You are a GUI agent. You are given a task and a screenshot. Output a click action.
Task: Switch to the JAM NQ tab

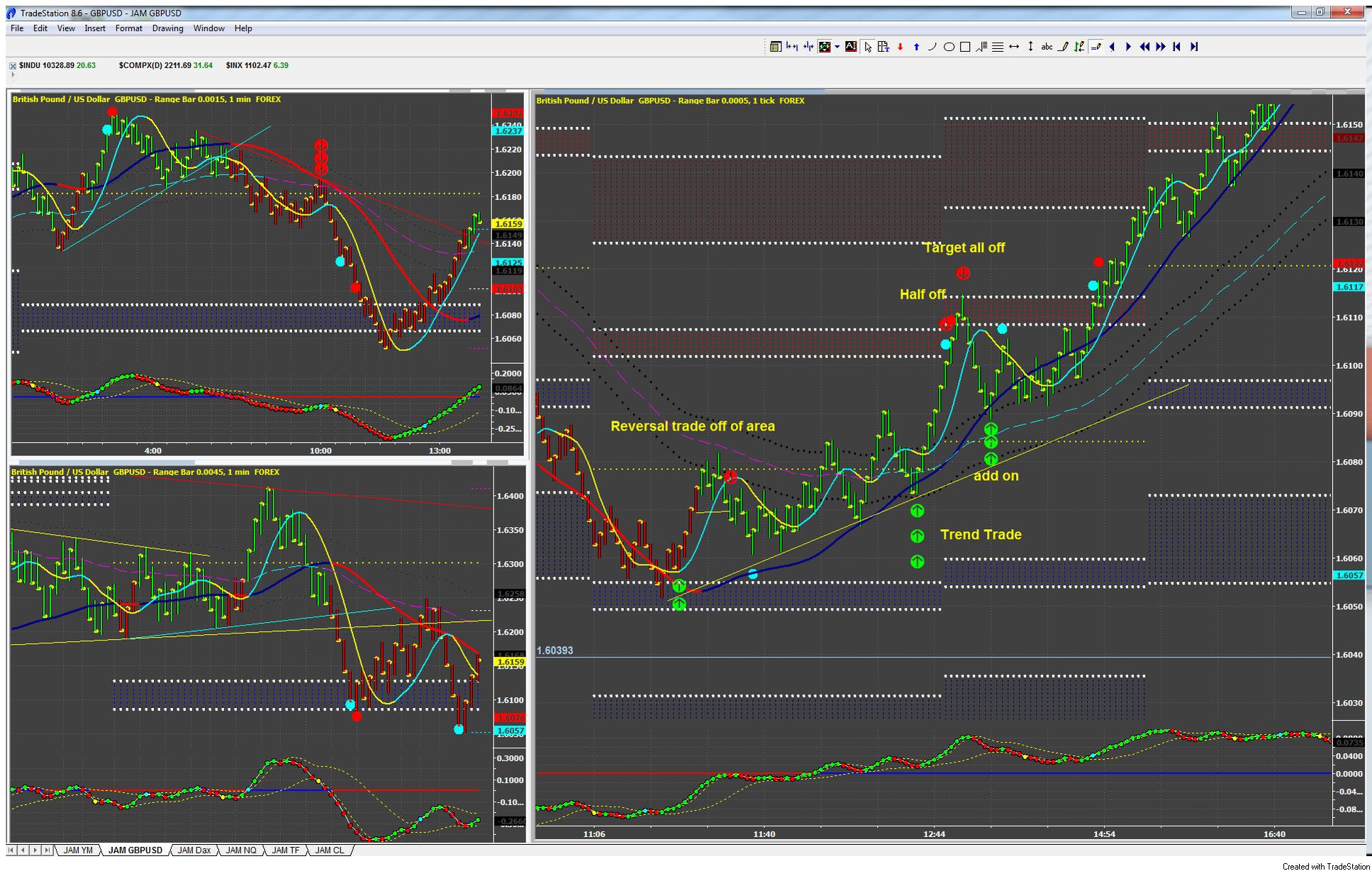[241, 850]
